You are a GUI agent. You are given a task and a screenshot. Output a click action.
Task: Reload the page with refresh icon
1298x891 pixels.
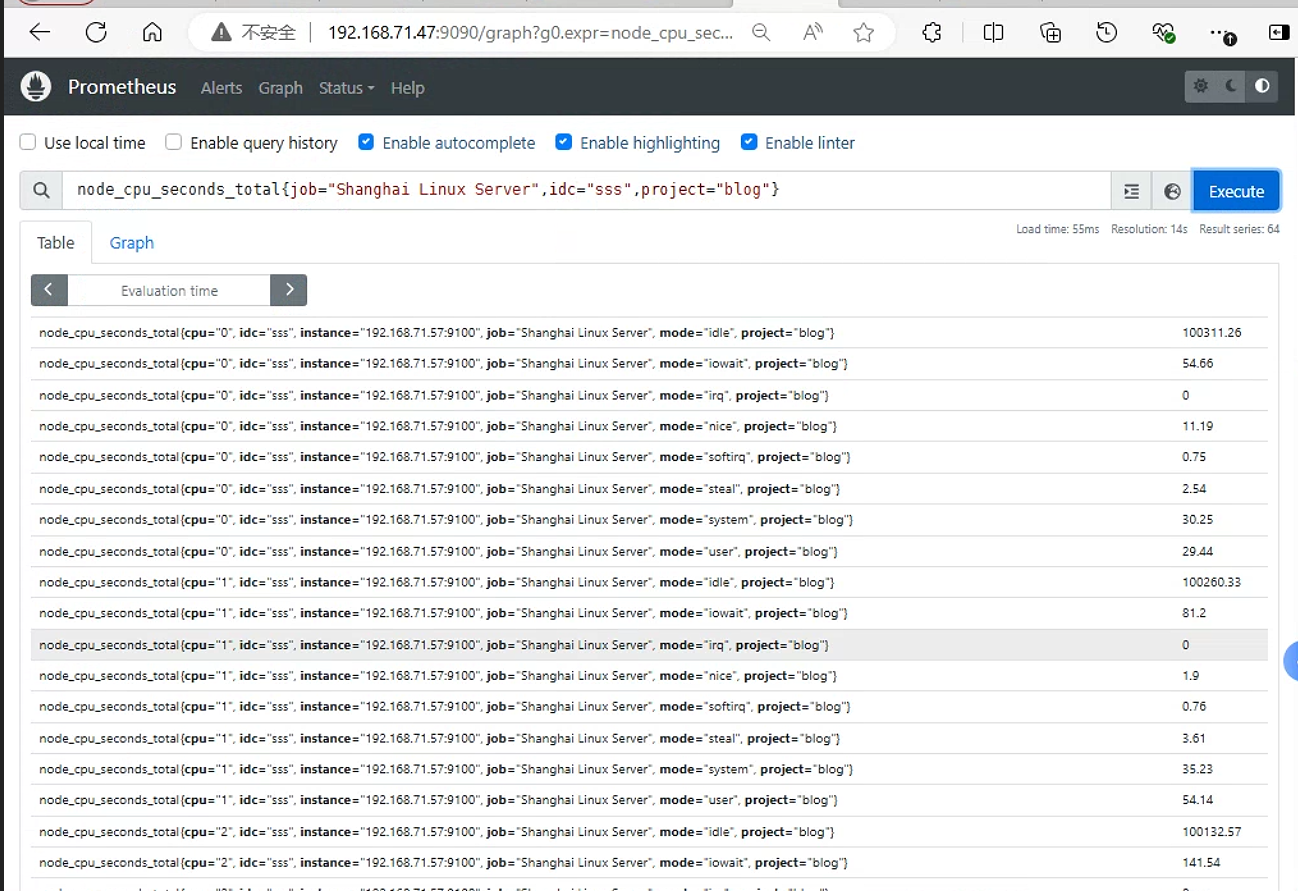point(96,33)
